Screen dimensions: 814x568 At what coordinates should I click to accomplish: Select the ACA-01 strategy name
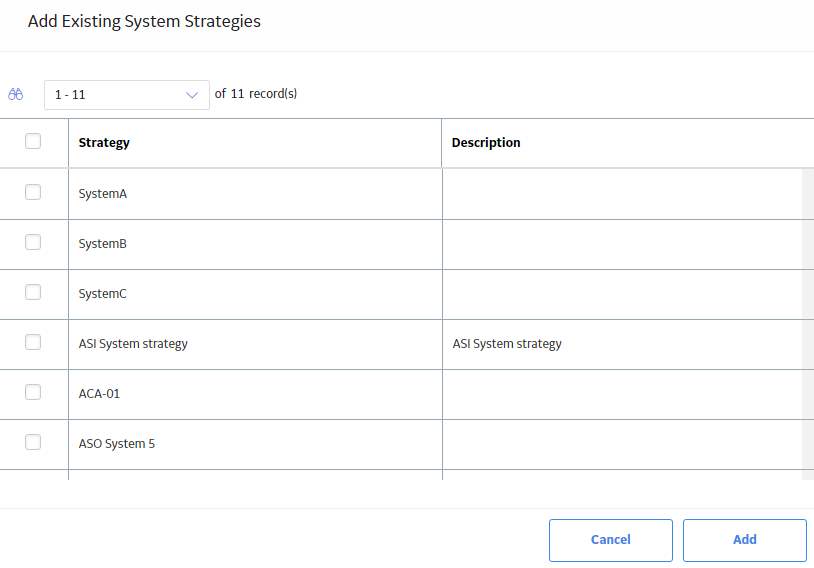[99, 394]
